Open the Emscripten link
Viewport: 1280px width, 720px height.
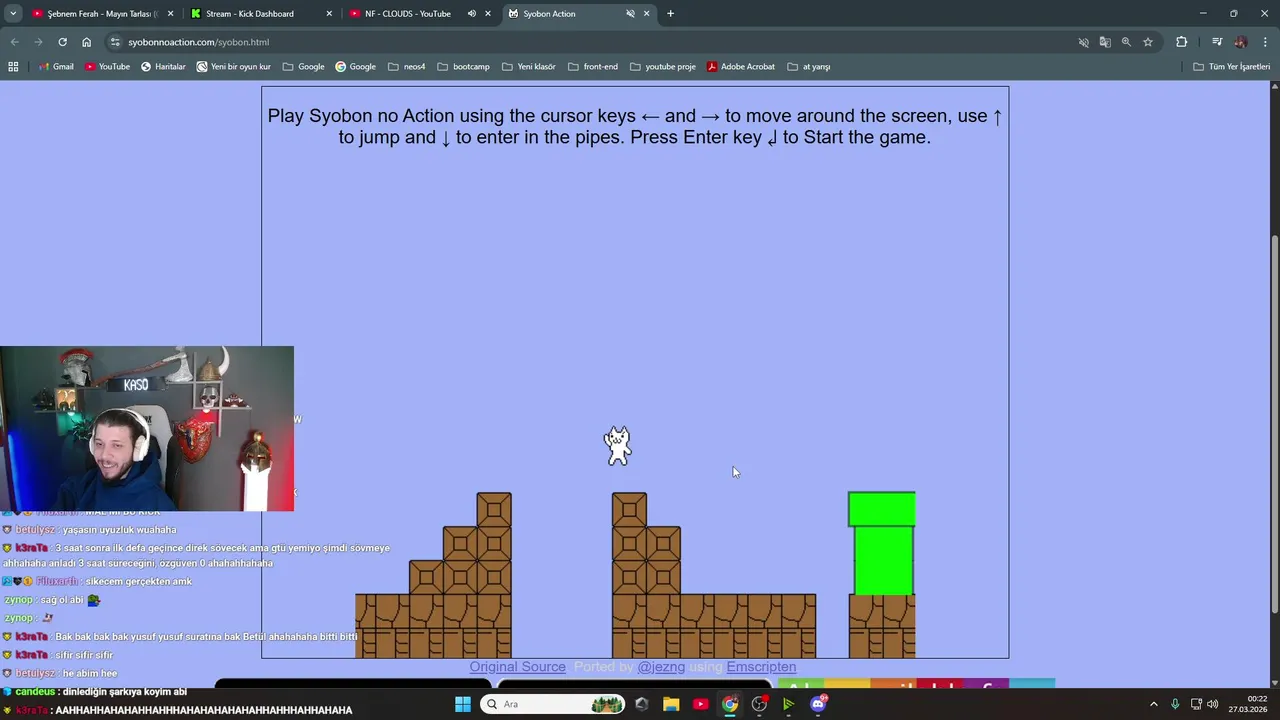761,667
